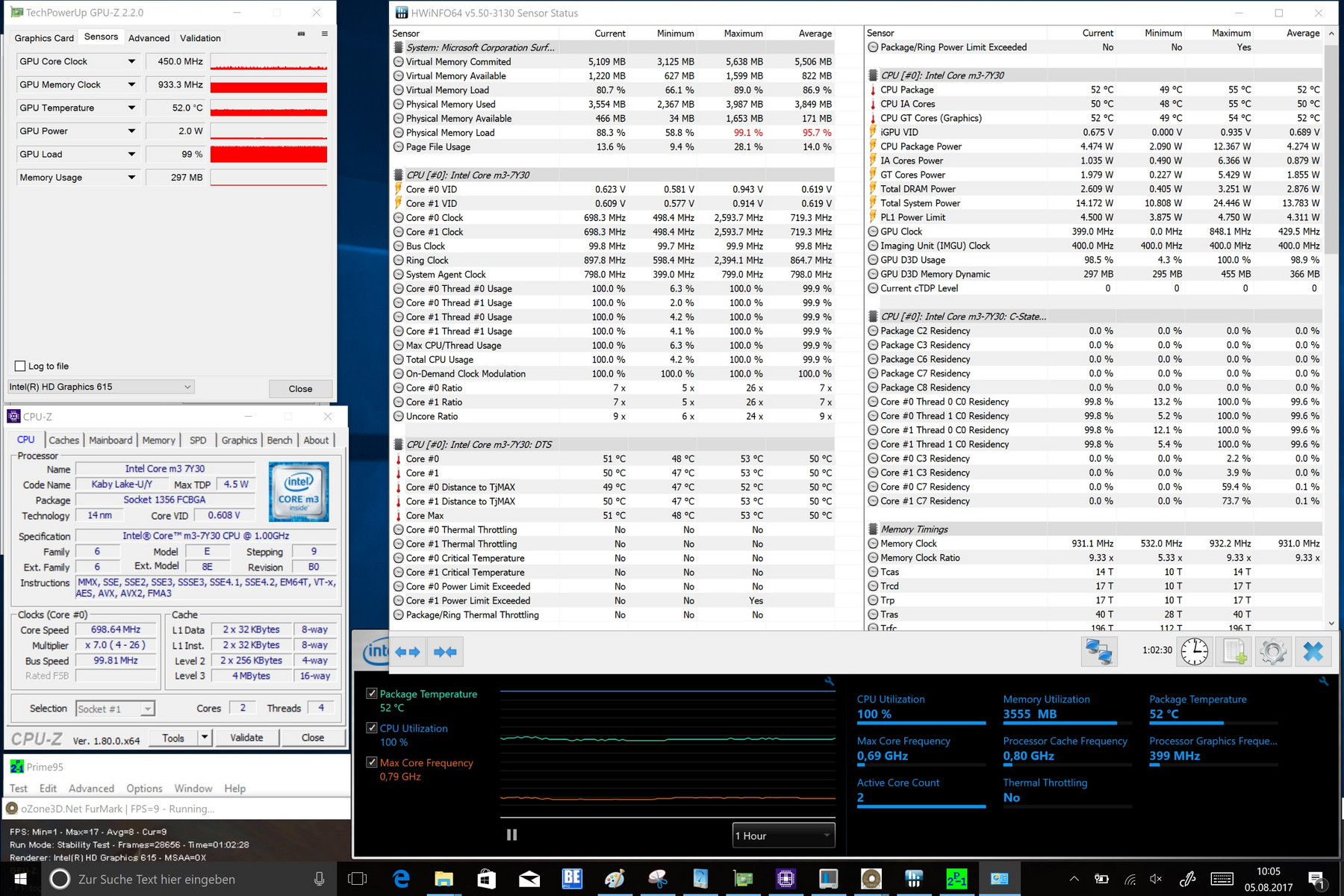Viewport: 1344px width, 896px height.
Task: Uncheck the CPU Utilization graph checkbox
Action: tap(371, 728)
